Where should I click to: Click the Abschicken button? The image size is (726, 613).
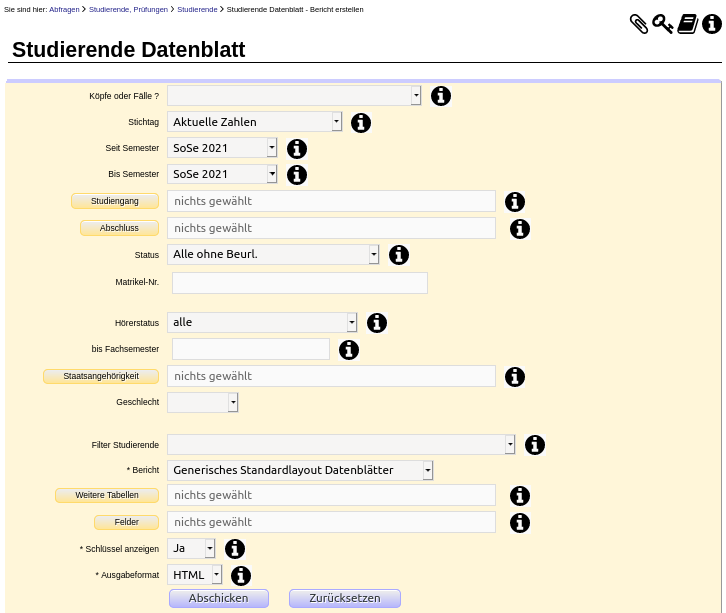coord(219,598)
